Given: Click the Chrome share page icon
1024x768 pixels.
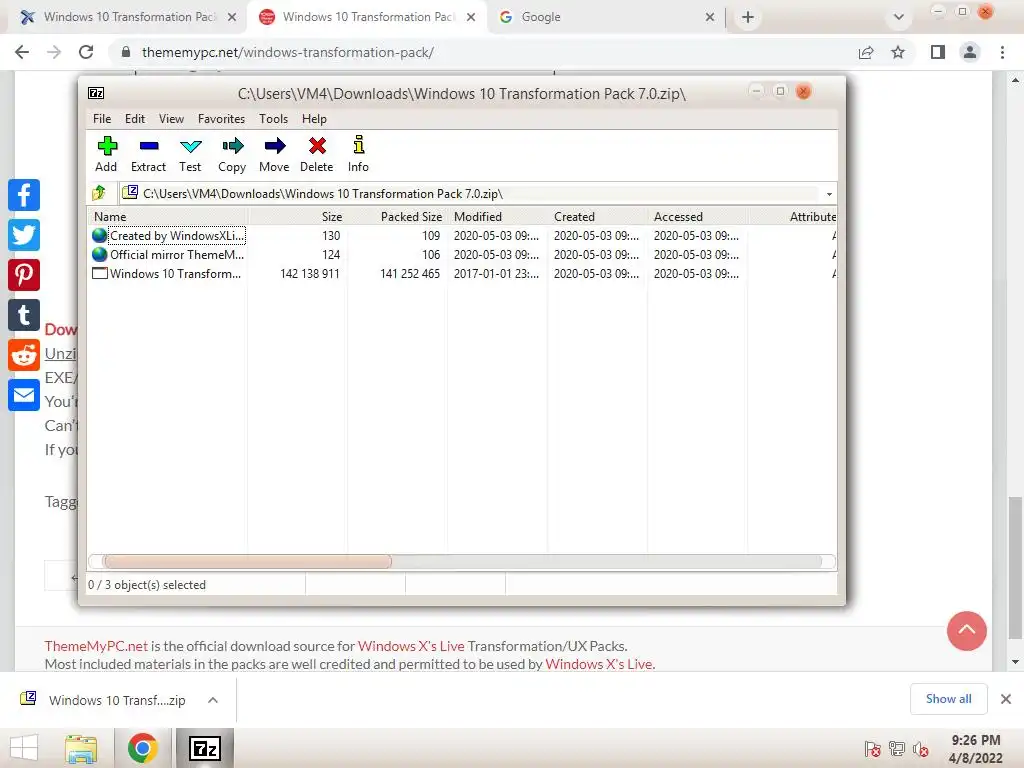Looking at the screenshot, I should pos(866,52).
